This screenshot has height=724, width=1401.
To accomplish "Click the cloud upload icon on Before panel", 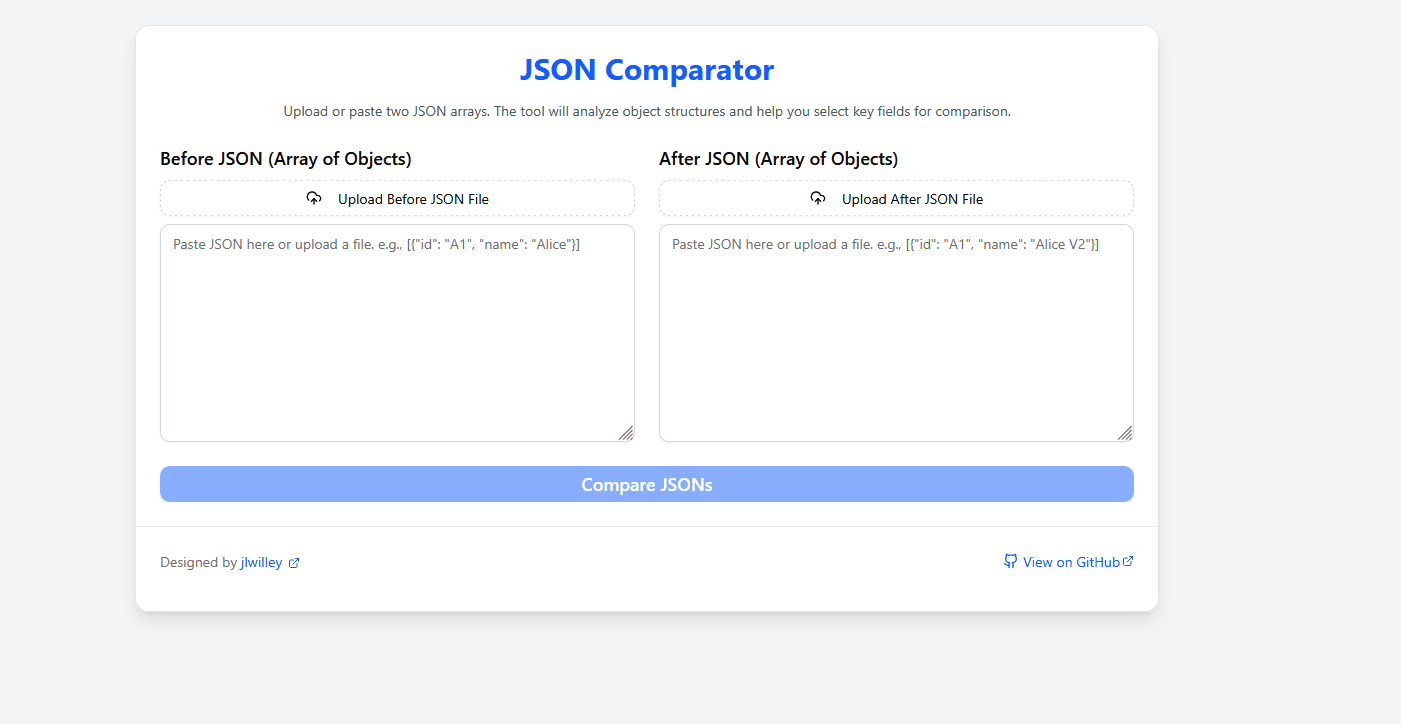I will point(315,198).
